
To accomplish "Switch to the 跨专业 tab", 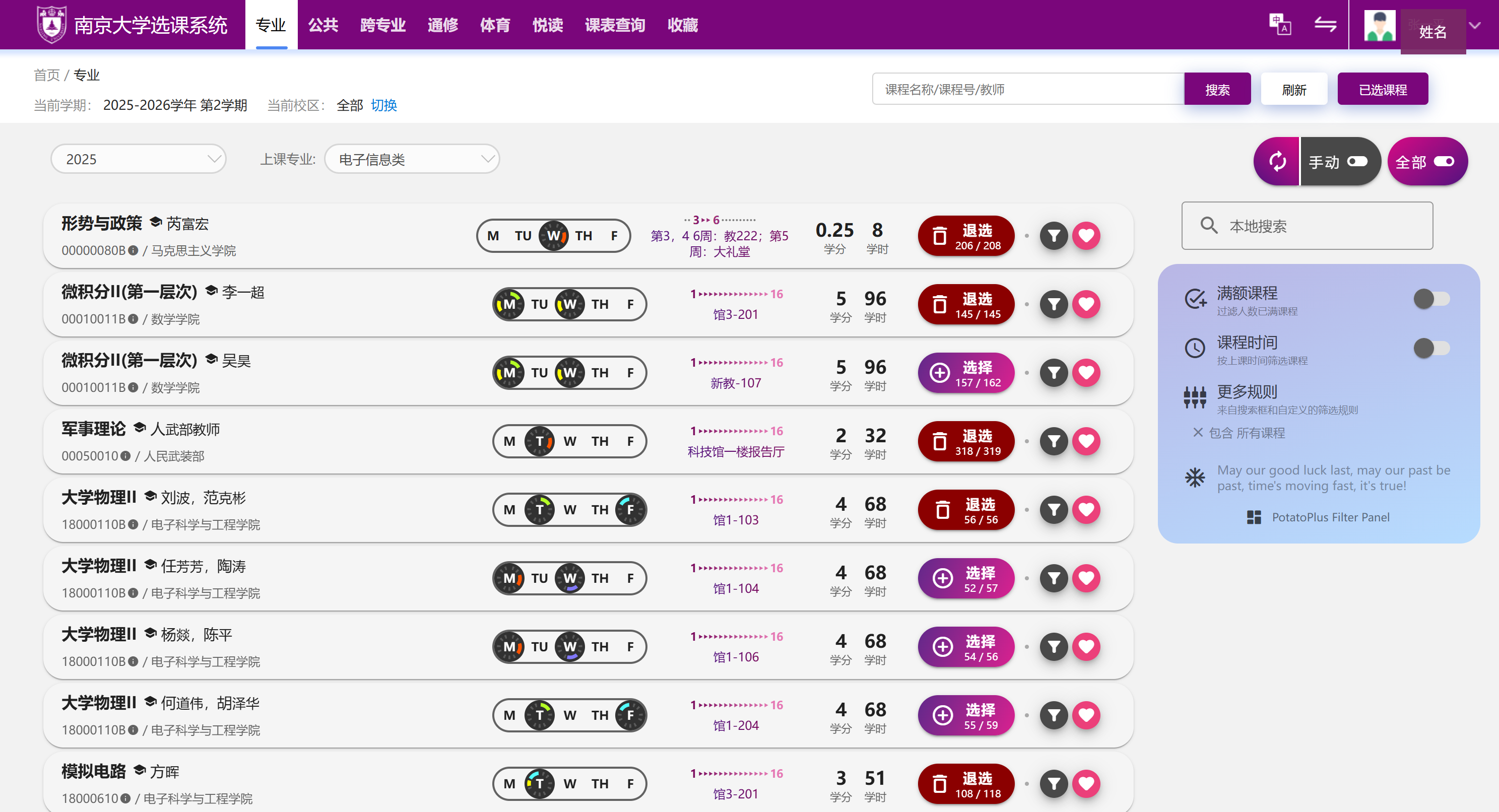I will 383,25.
